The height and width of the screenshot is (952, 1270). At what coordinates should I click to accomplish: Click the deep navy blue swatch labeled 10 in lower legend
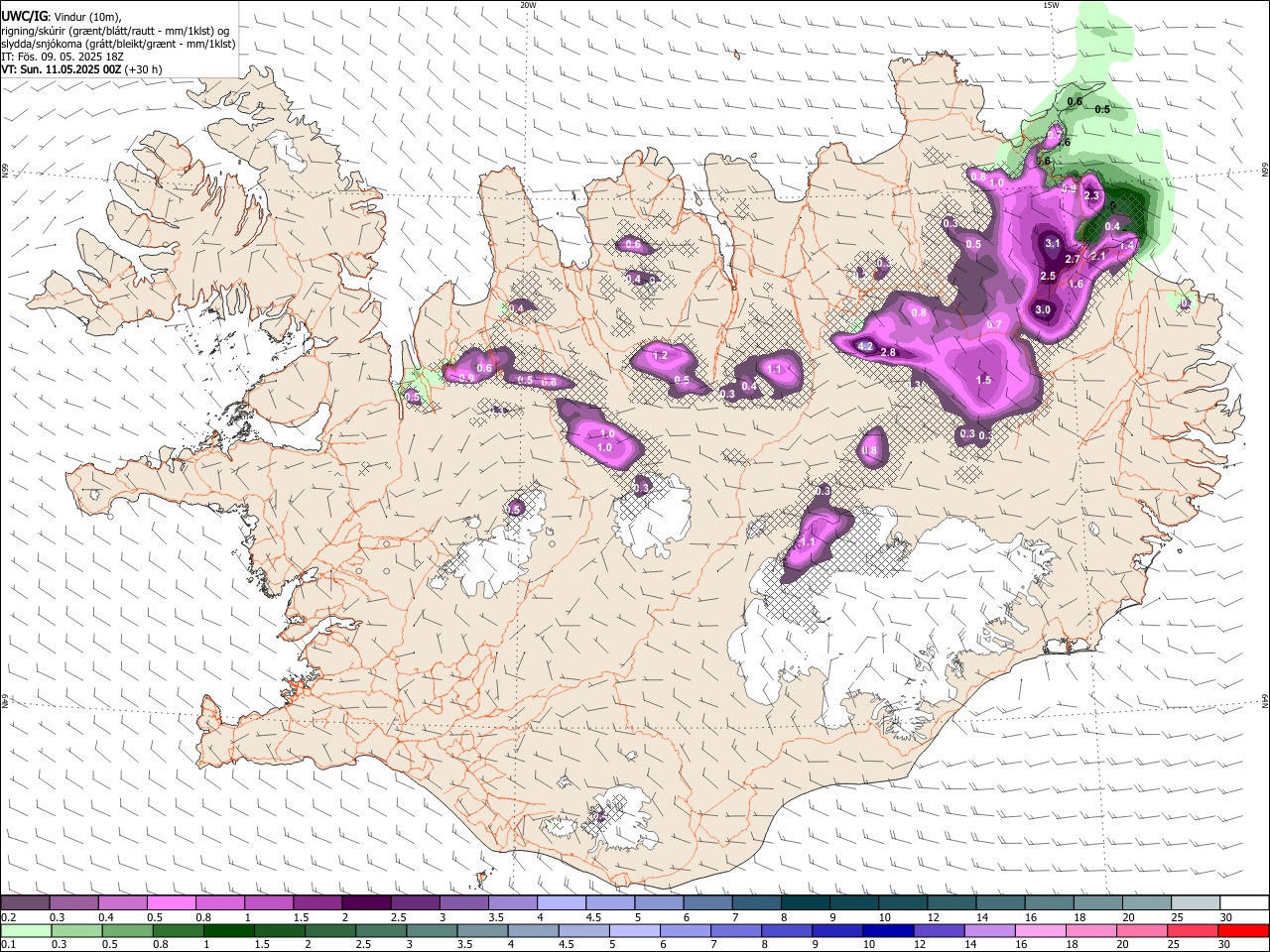[889, 930]
